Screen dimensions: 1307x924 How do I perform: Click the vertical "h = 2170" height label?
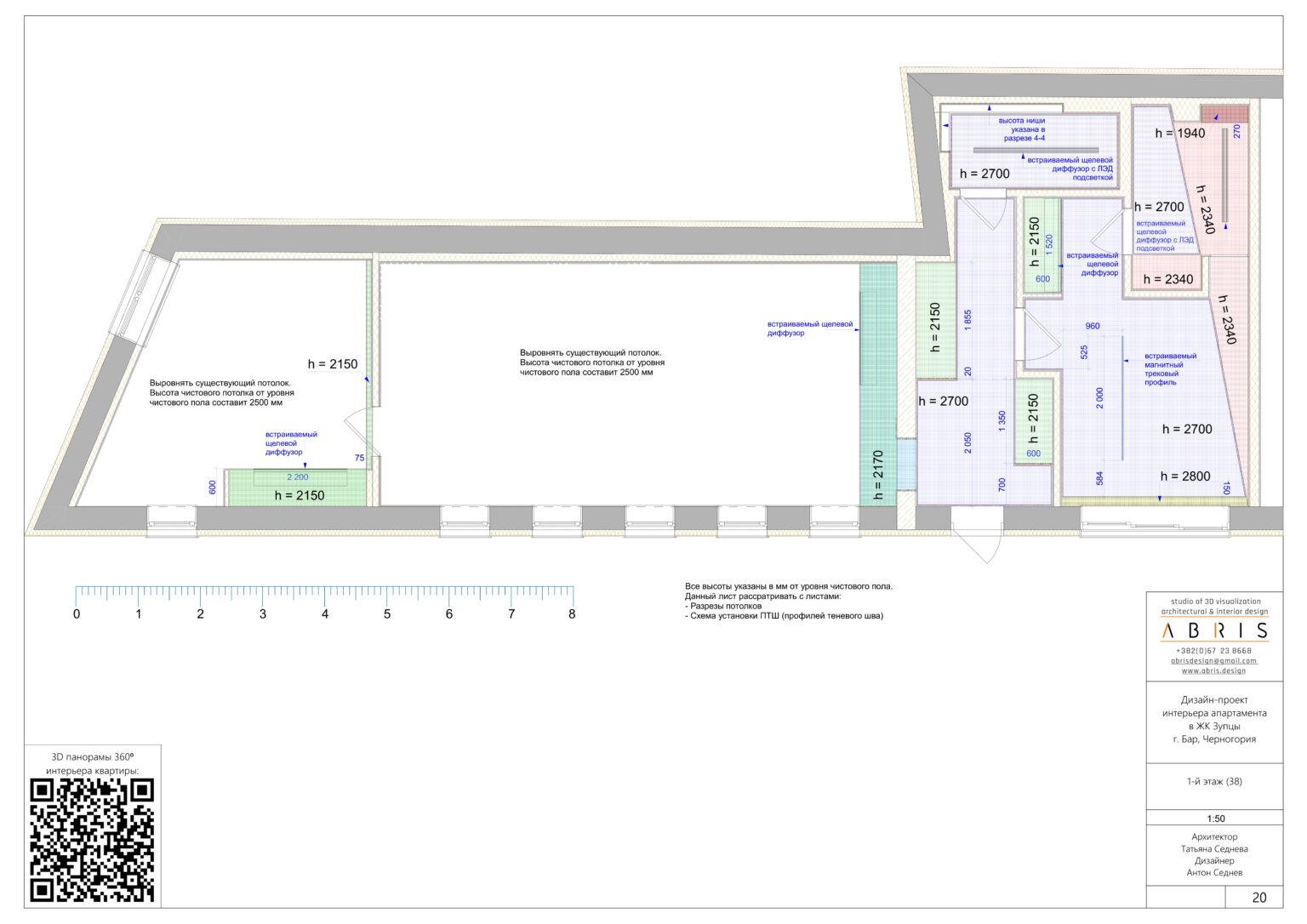coord(878,475)
